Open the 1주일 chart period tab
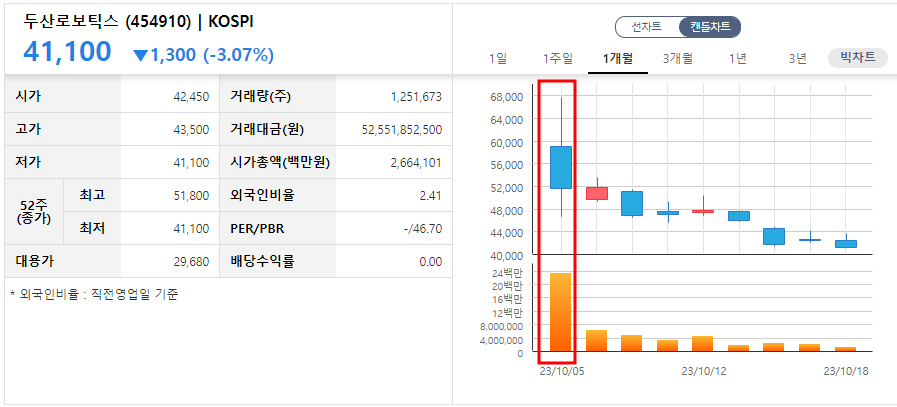897x407 pixels. coord(557,58)
